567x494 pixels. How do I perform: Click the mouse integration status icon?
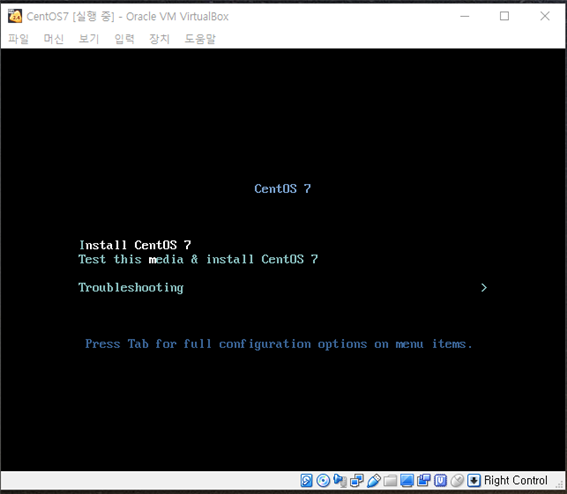457,481
